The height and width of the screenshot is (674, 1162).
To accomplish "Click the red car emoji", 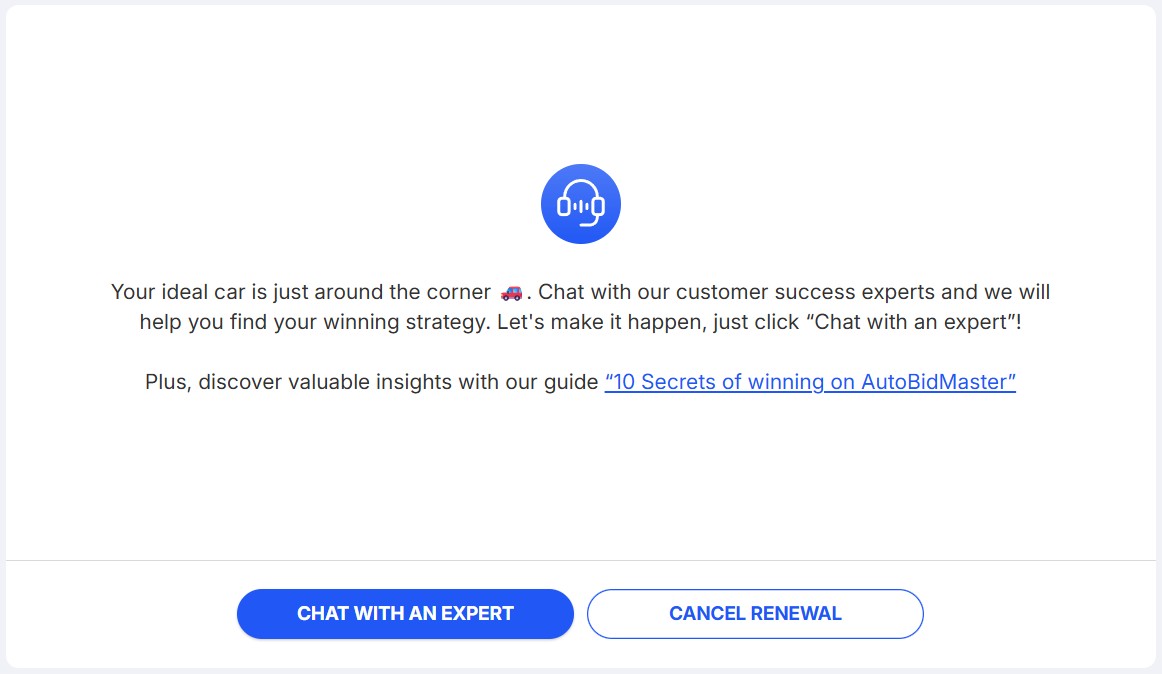I will coord(511,293).
